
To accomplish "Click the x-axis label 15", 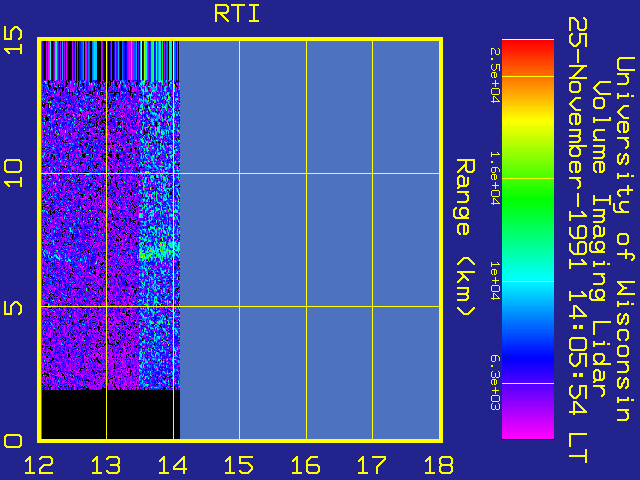I will coord(239,465).
